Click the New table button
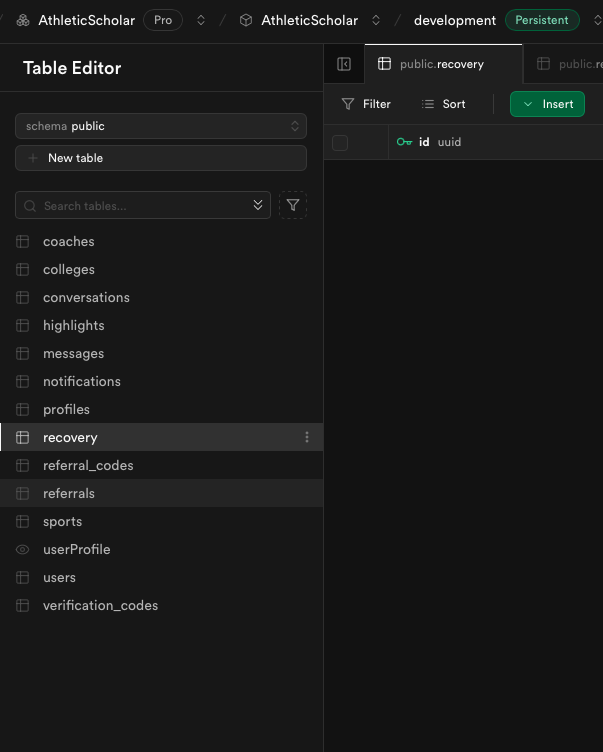Image resolution: width=603 pixels, height=752 pixels. [161, 158]
